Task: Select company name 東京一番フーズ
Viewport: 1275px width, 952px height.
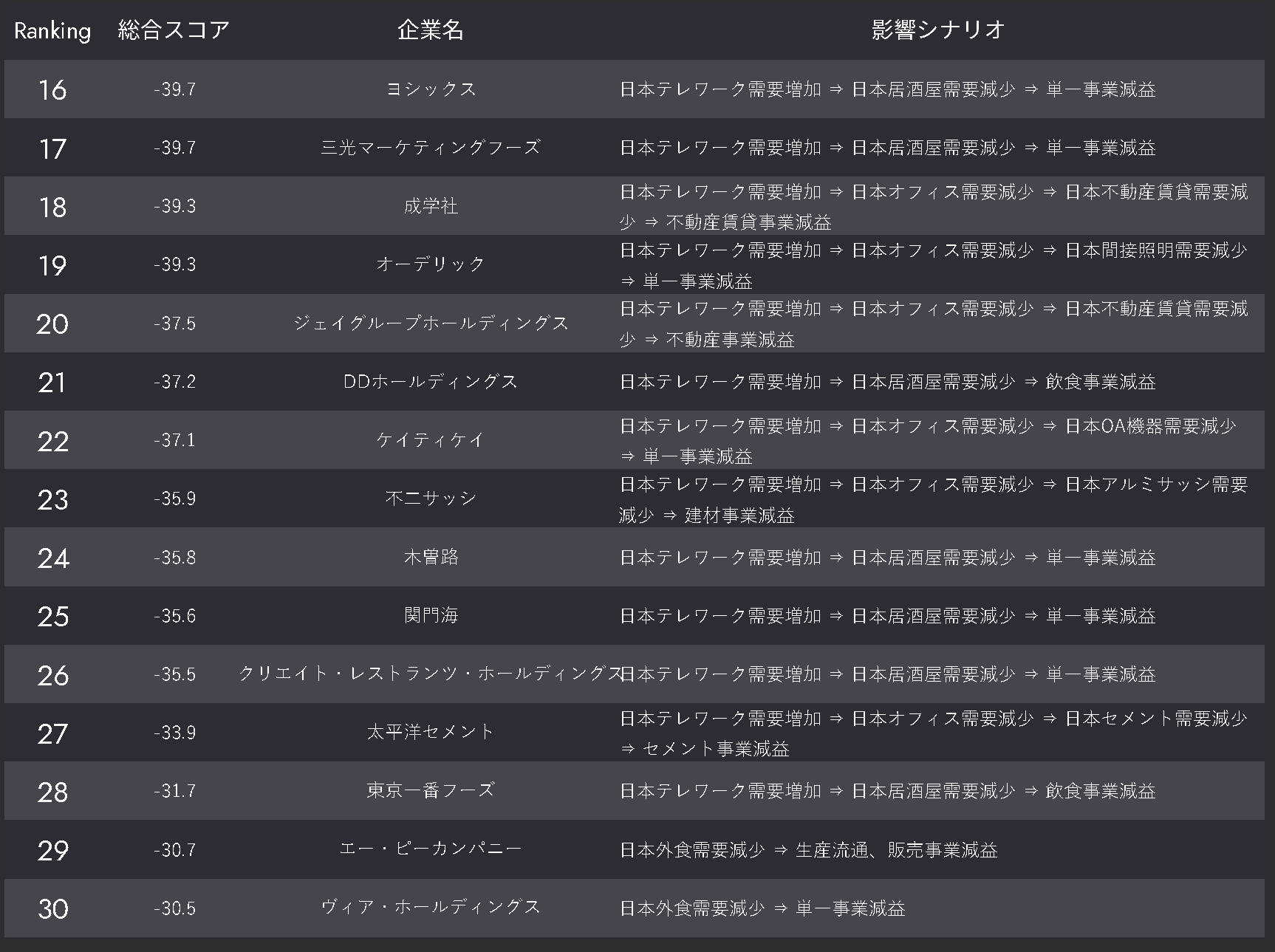Action: tap(431, 791)
